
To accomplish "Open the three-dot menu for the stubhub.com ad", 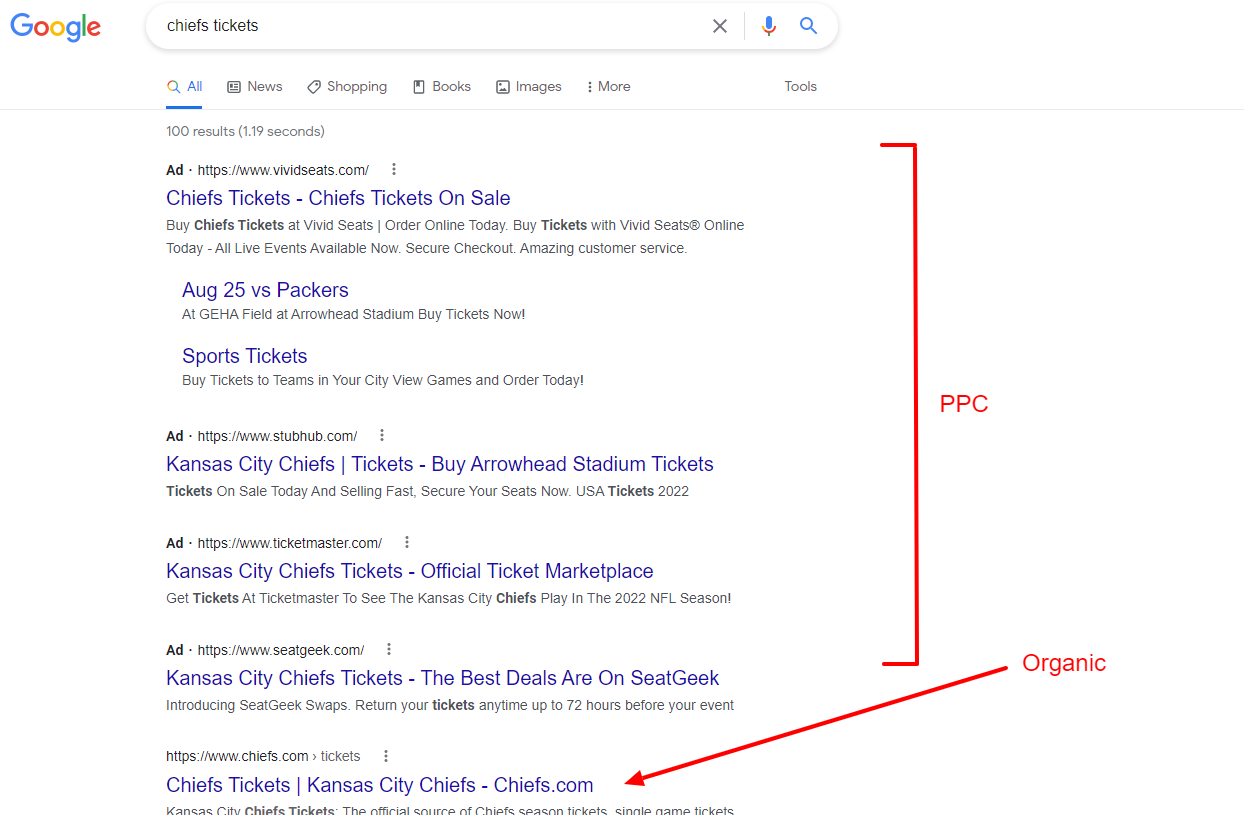I will [382, 435].
